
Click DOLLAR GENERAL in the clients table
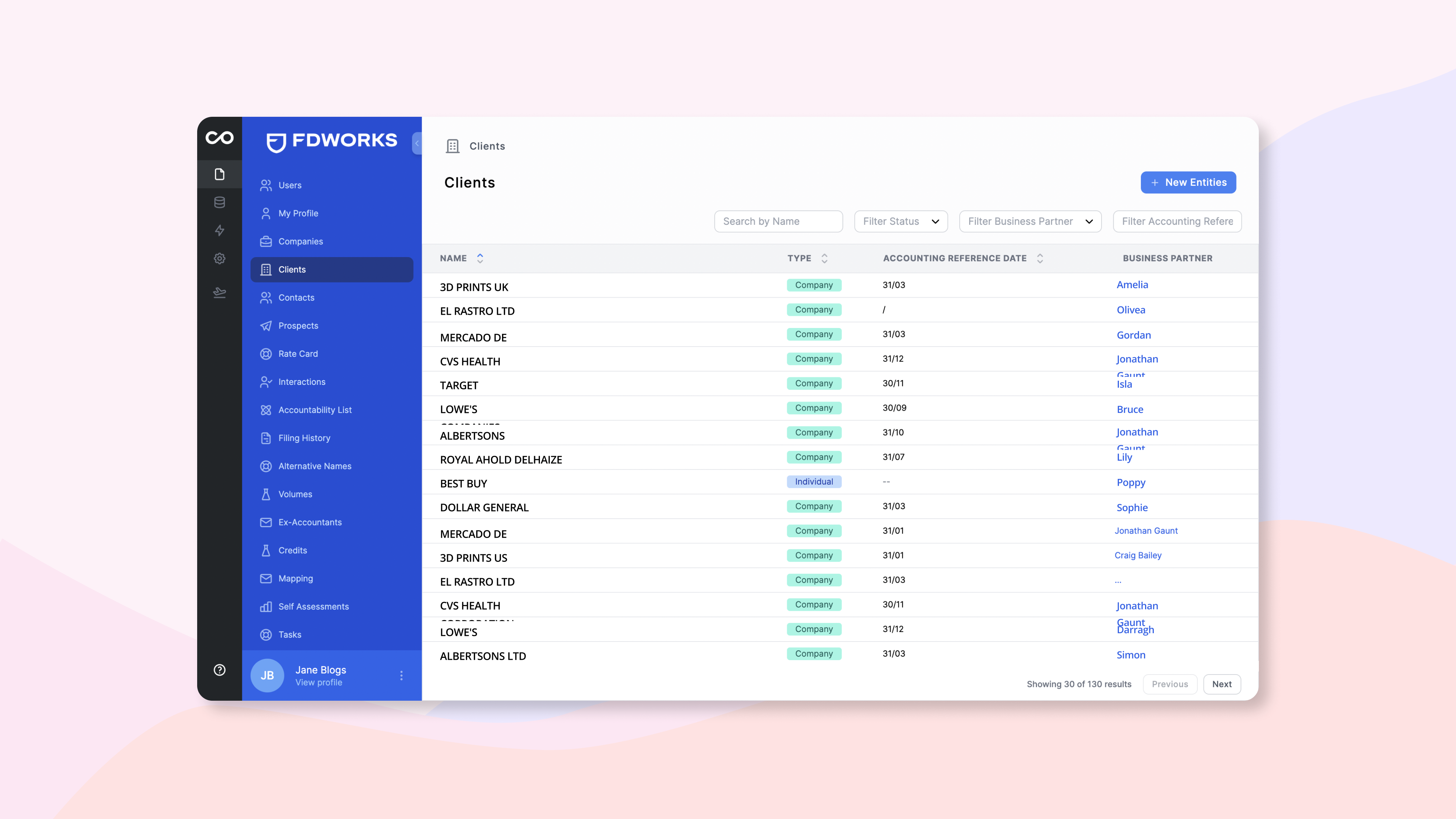[485, 508]
